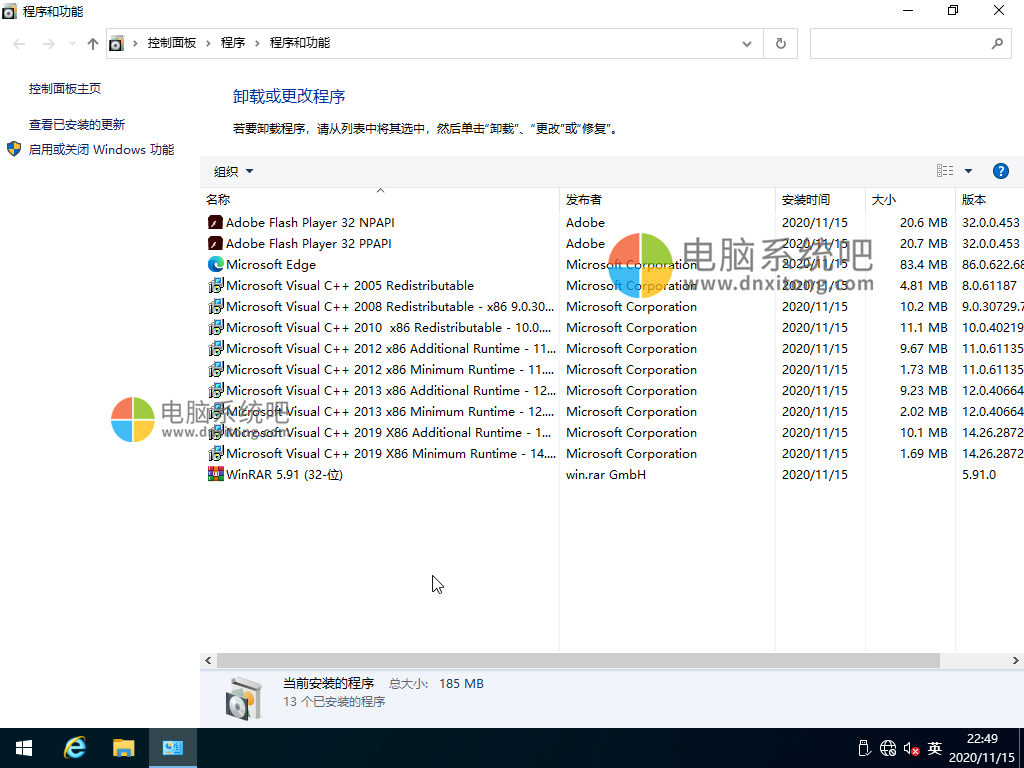Sort the list by the 大小 column header
Viewport: 1024px width, 768px height.
point(882,198)
